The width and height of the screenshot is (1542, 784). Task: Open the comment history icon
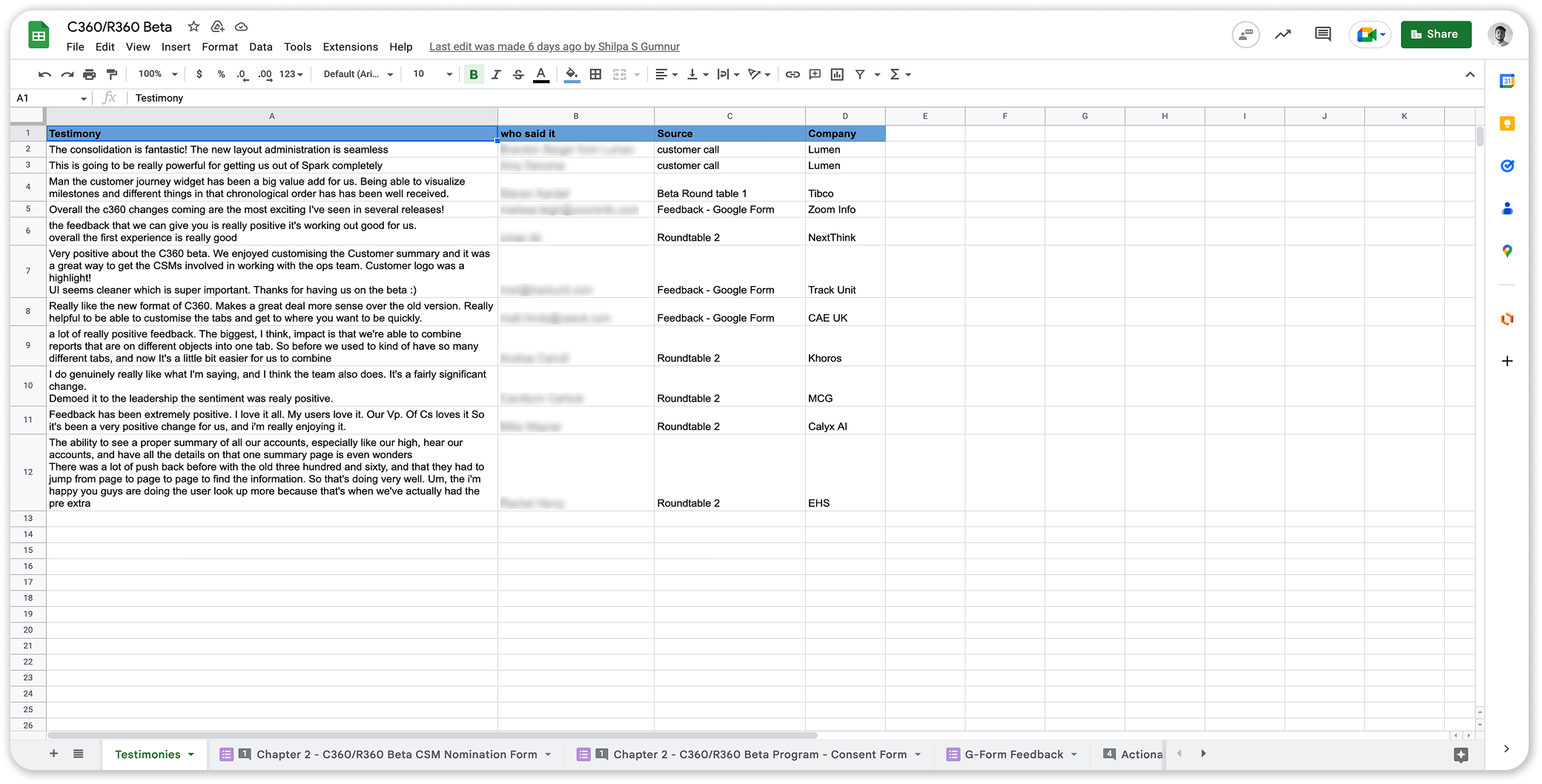click(x=1323, y=34)
